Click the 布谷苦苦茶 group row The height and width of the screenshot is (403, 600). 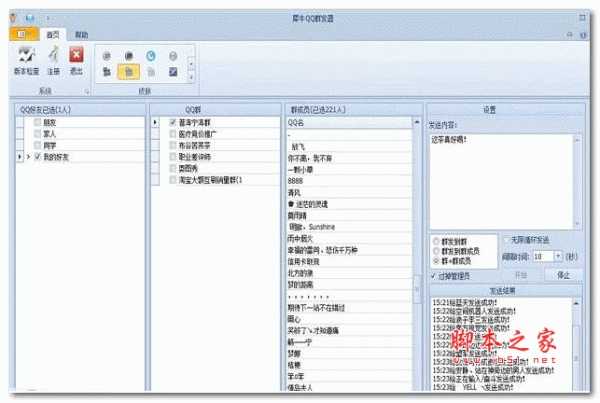click(x=215, y=145)
